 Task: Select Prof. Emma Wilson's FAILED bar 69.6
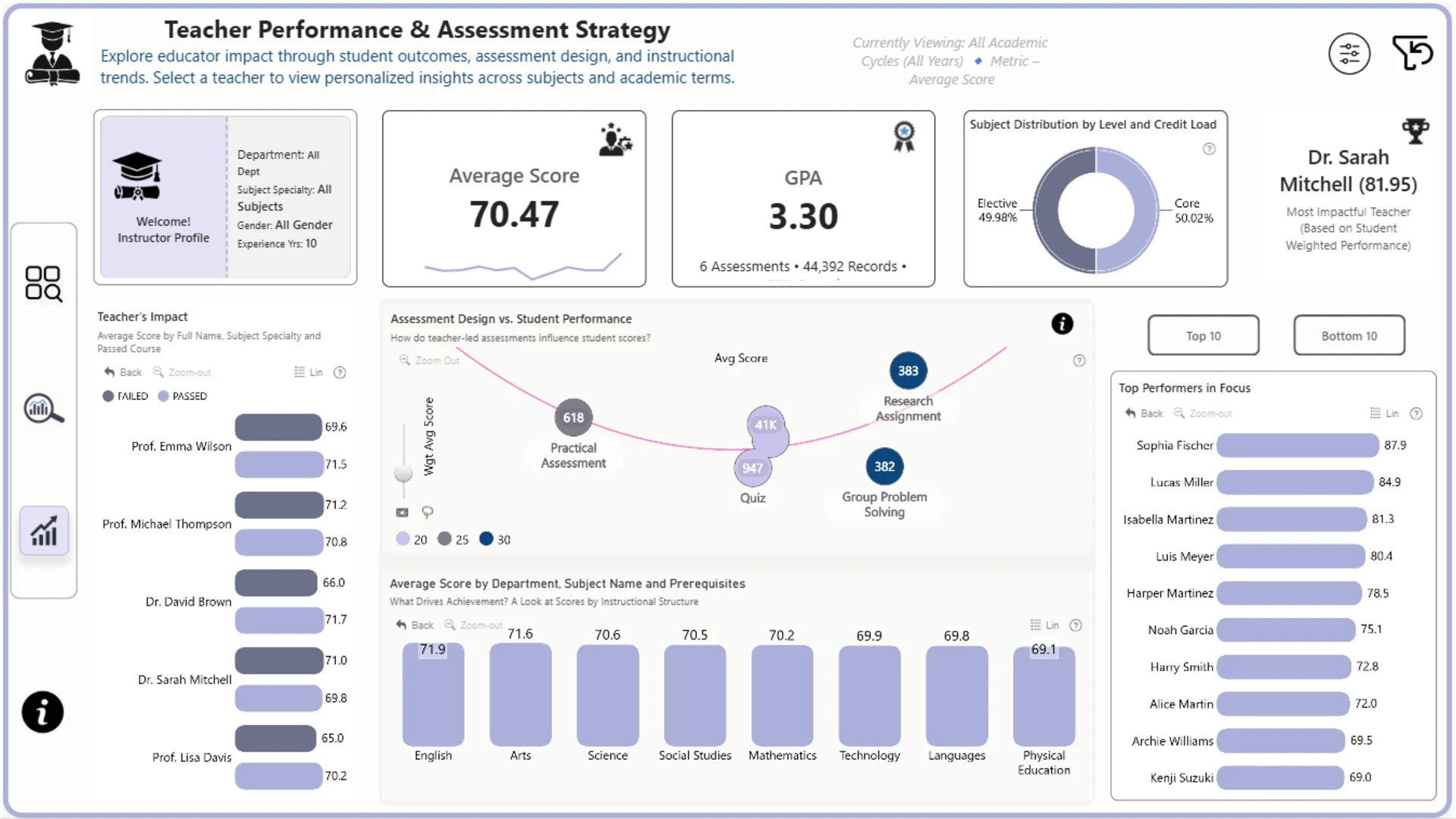point(278,427)
